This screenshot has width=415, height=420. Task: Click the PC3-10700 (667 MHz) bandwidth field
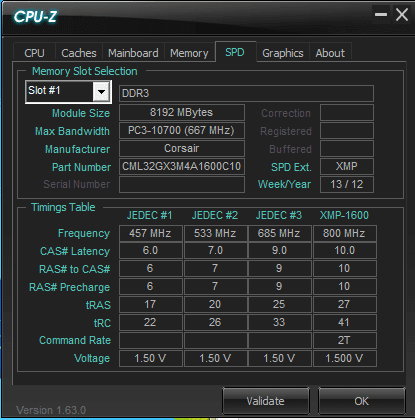point(182,130)
